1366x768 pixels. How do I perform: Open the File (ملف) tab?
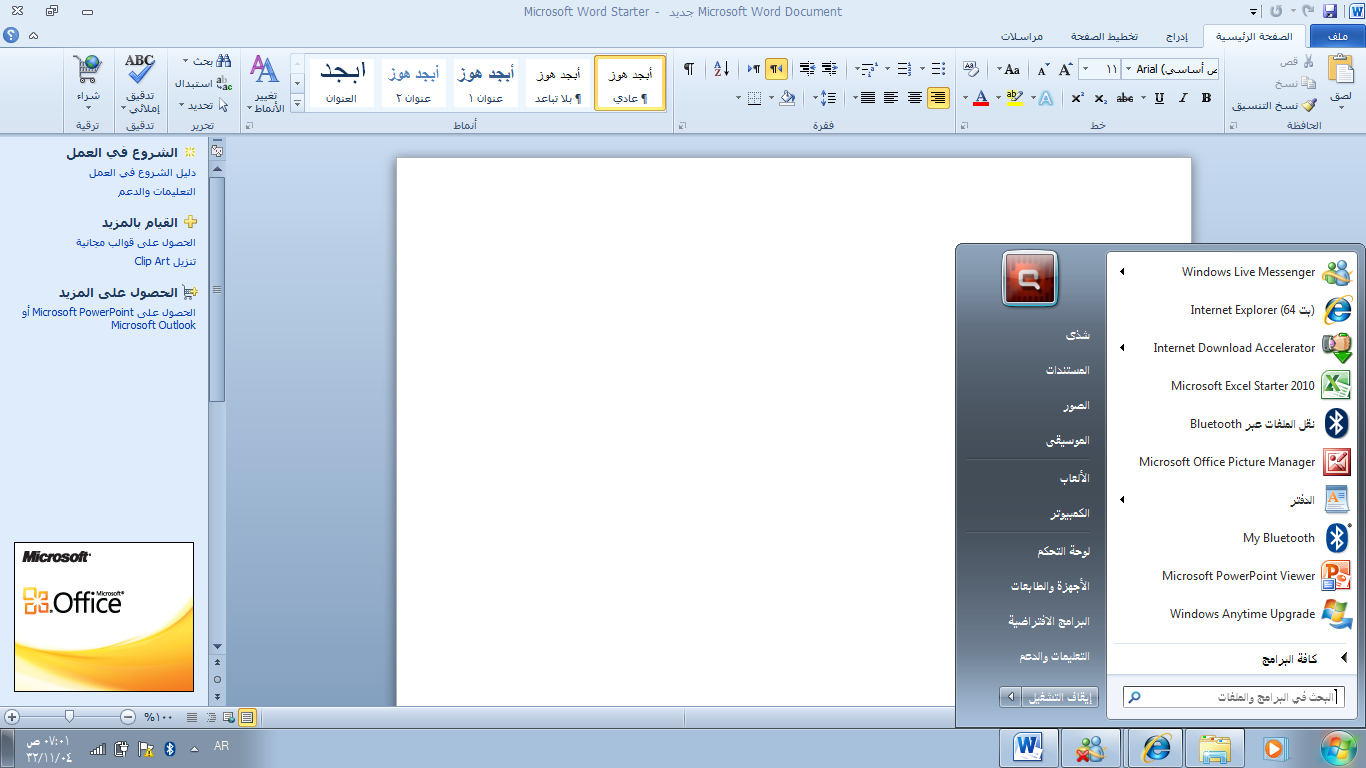point(1337,36)
